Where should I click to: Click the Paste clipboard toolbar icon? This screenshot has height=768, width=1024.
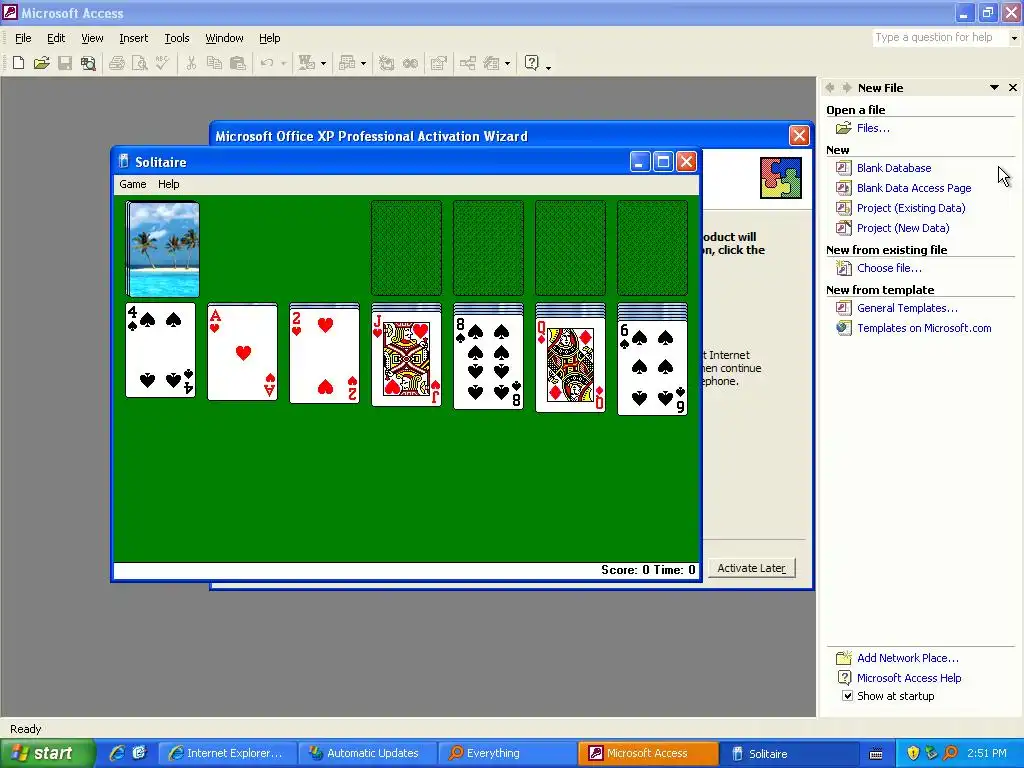coord(238,63)
